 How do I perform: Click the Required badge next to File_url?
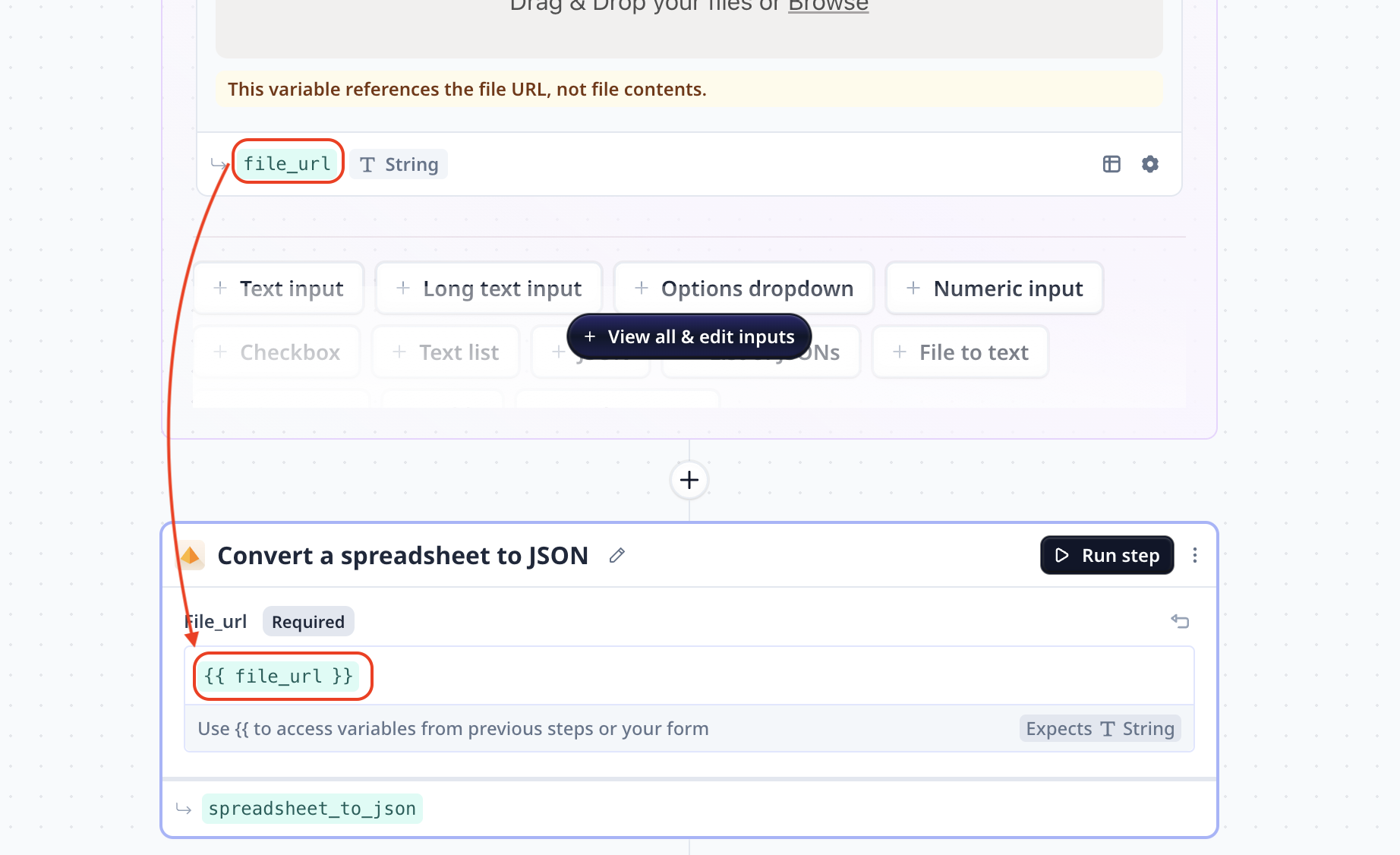(x=308, y=622)
